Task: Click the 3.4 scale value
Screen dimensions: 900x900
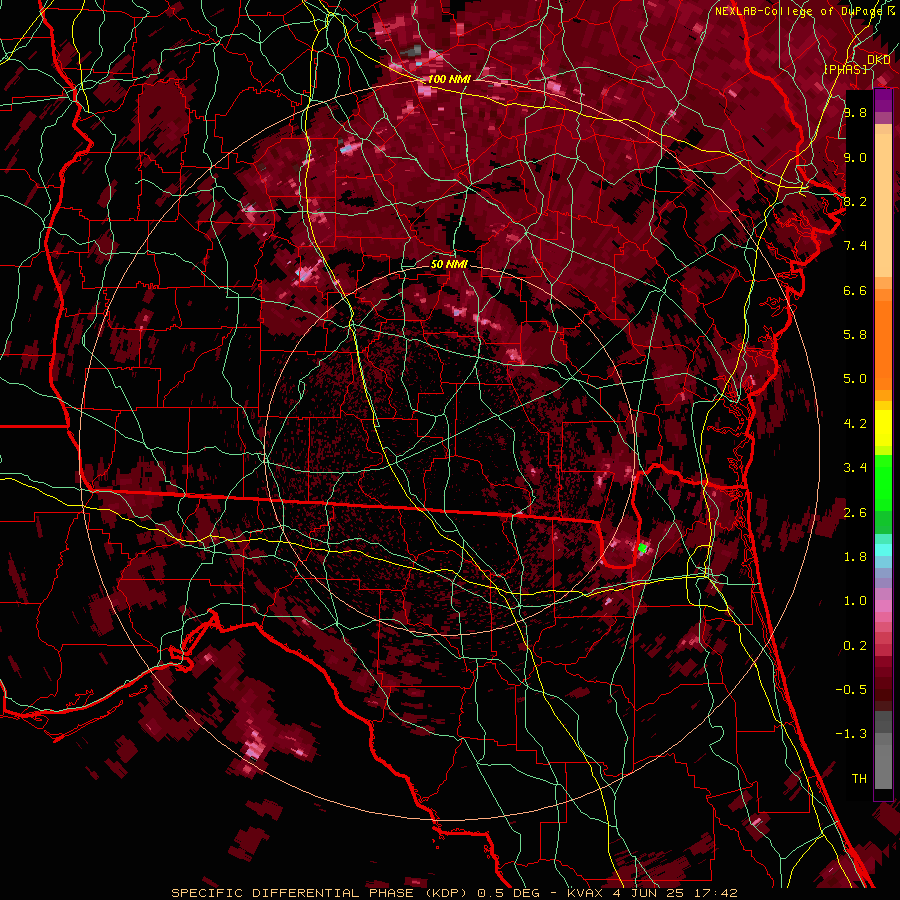Action: click(855, 468)
